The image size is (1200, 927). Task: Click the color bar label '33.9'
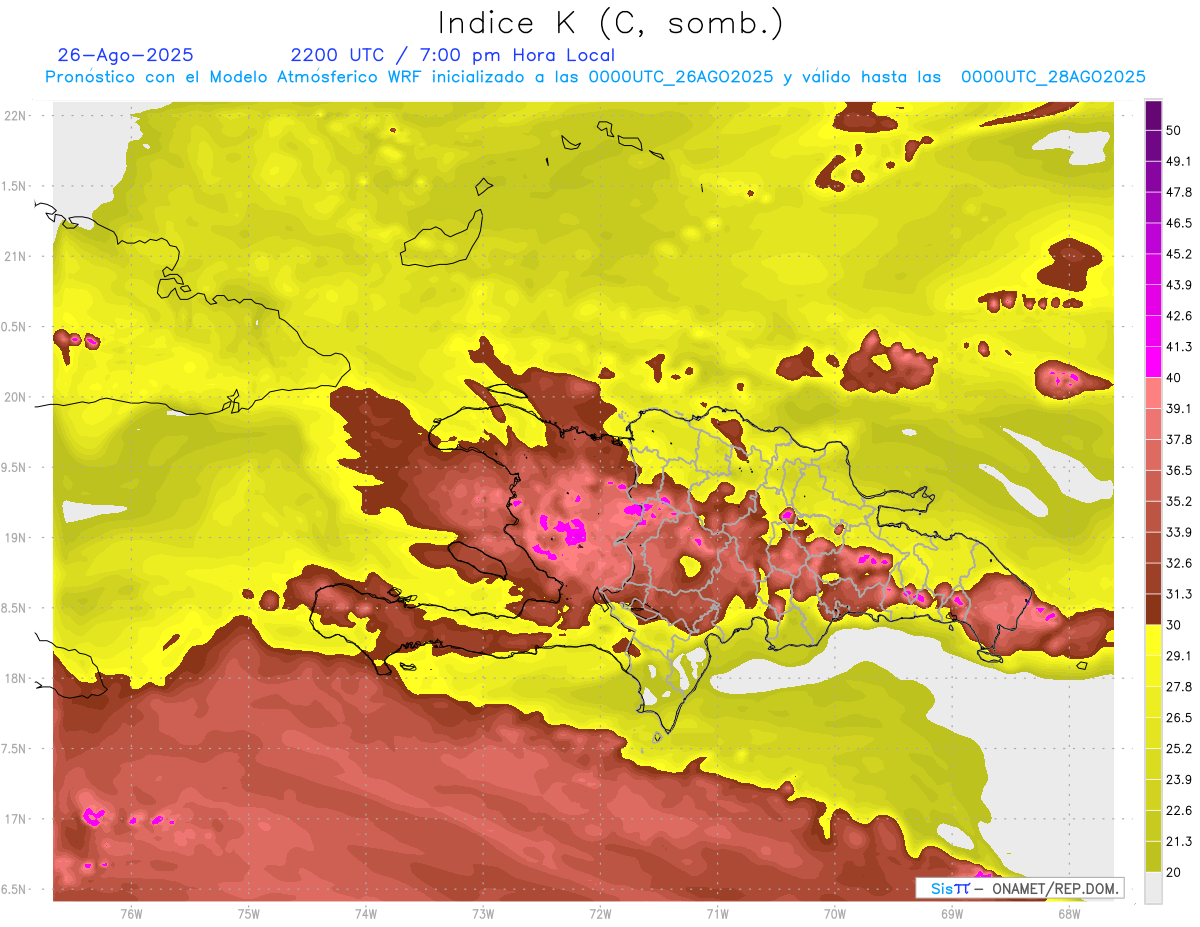[1178, 532]
